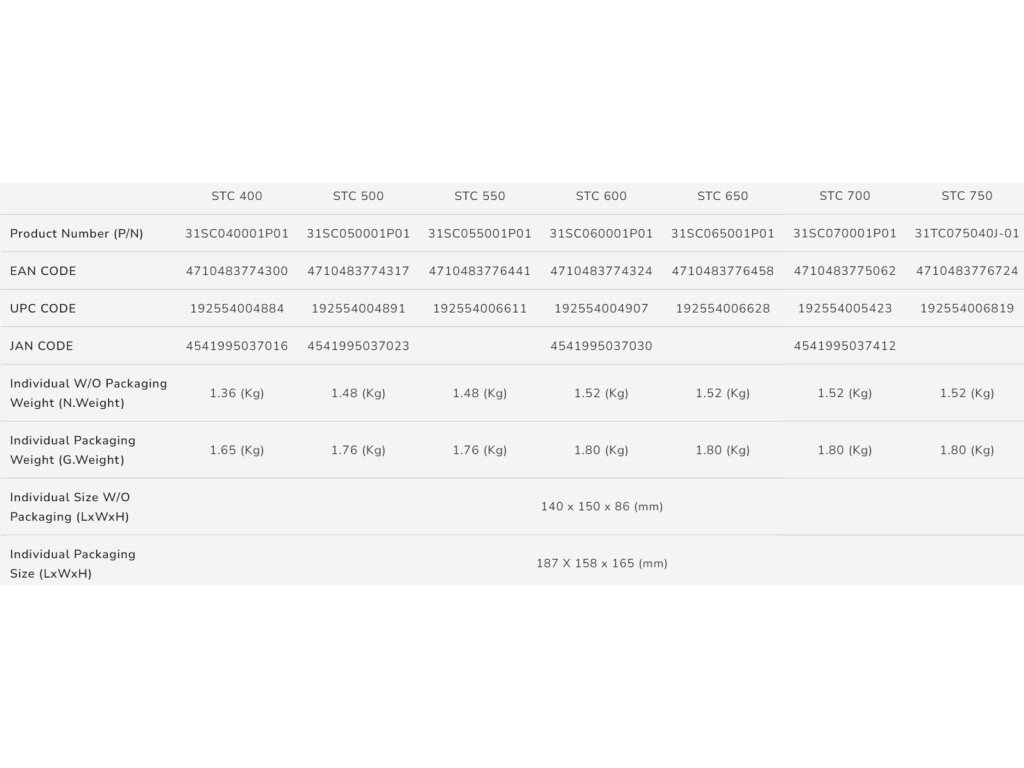Click UPC code 192554004907
Image resolution: width=1024 pixels, height=768 pixels.
[x=601, y=308]
